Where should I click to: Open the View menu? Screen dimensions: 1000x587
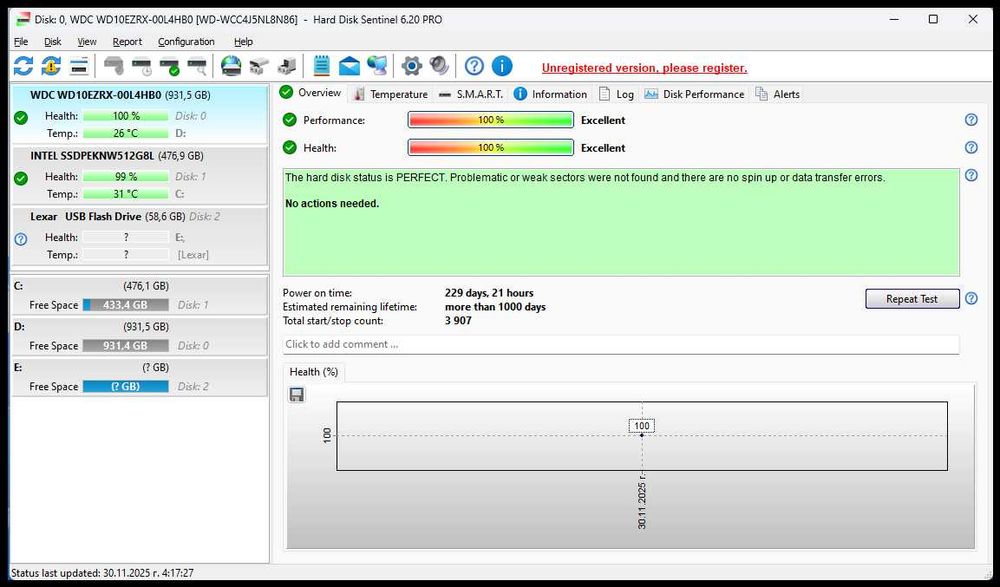(87, 41)
